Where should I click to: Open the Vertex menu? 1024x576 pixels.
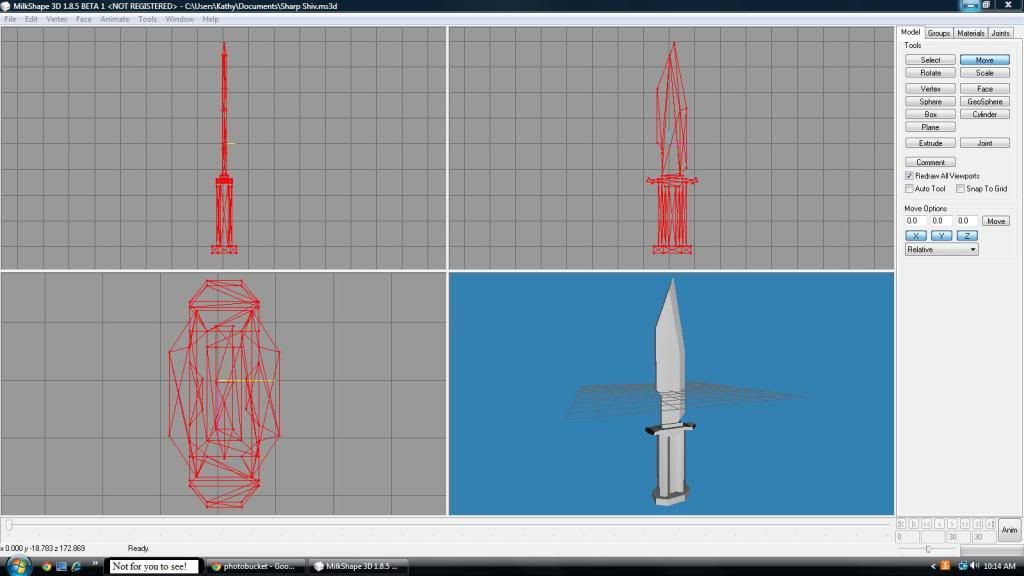[x=57, y=19]
